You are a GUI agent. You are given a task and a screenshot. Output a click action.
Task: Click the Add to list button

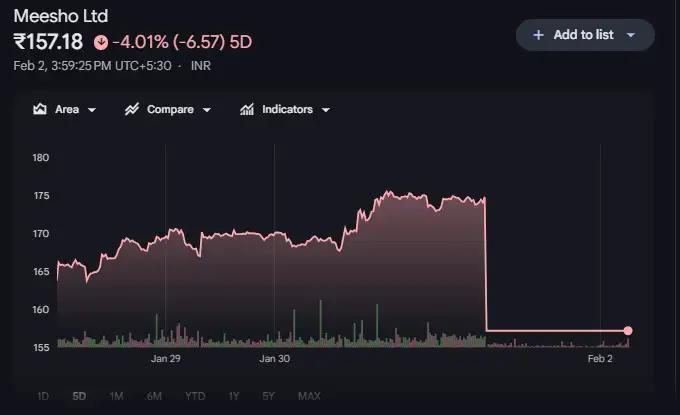pyautogui.click(x=585, y=35)
